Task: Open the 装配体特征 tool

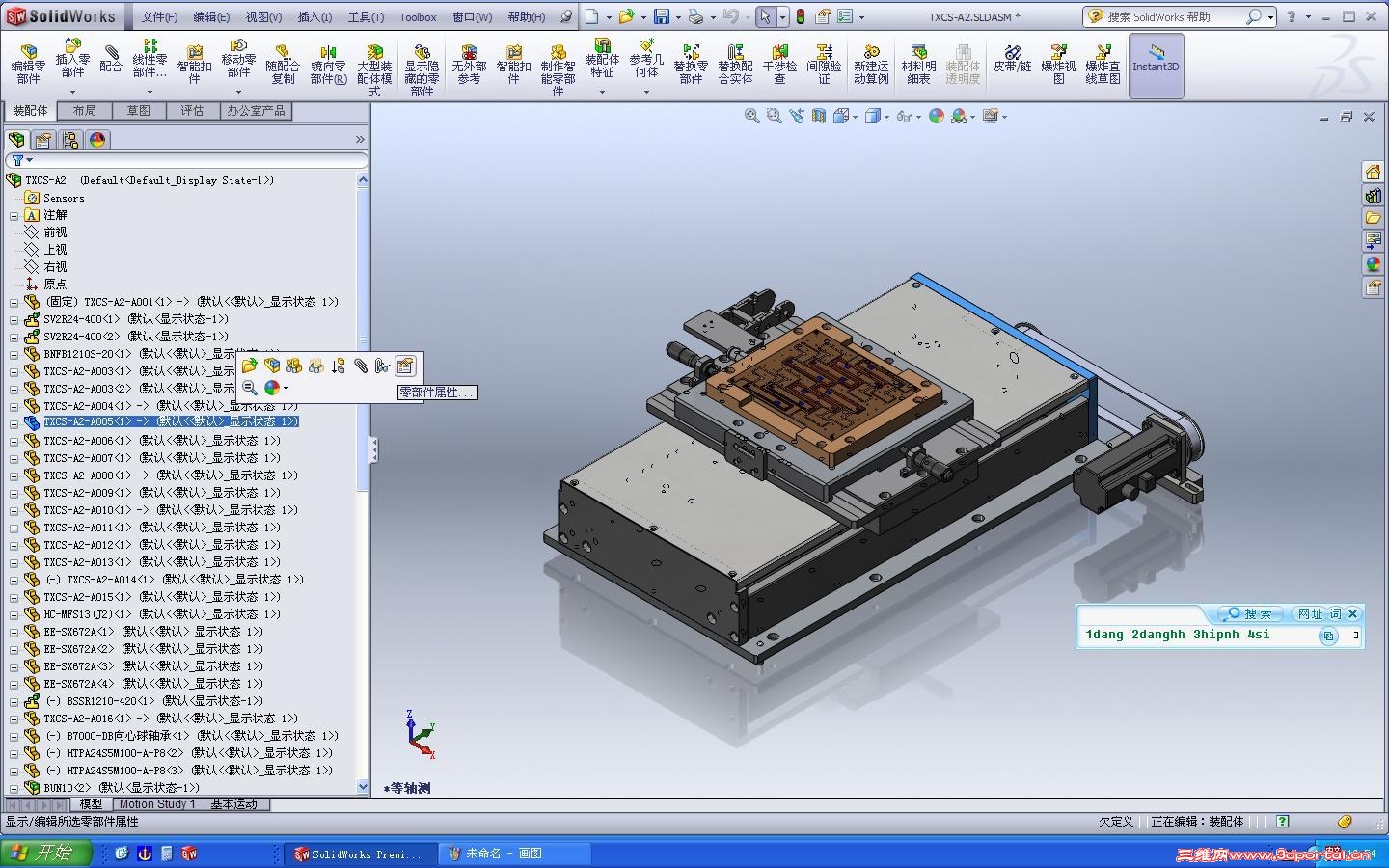Action: (x=602, y=58)
